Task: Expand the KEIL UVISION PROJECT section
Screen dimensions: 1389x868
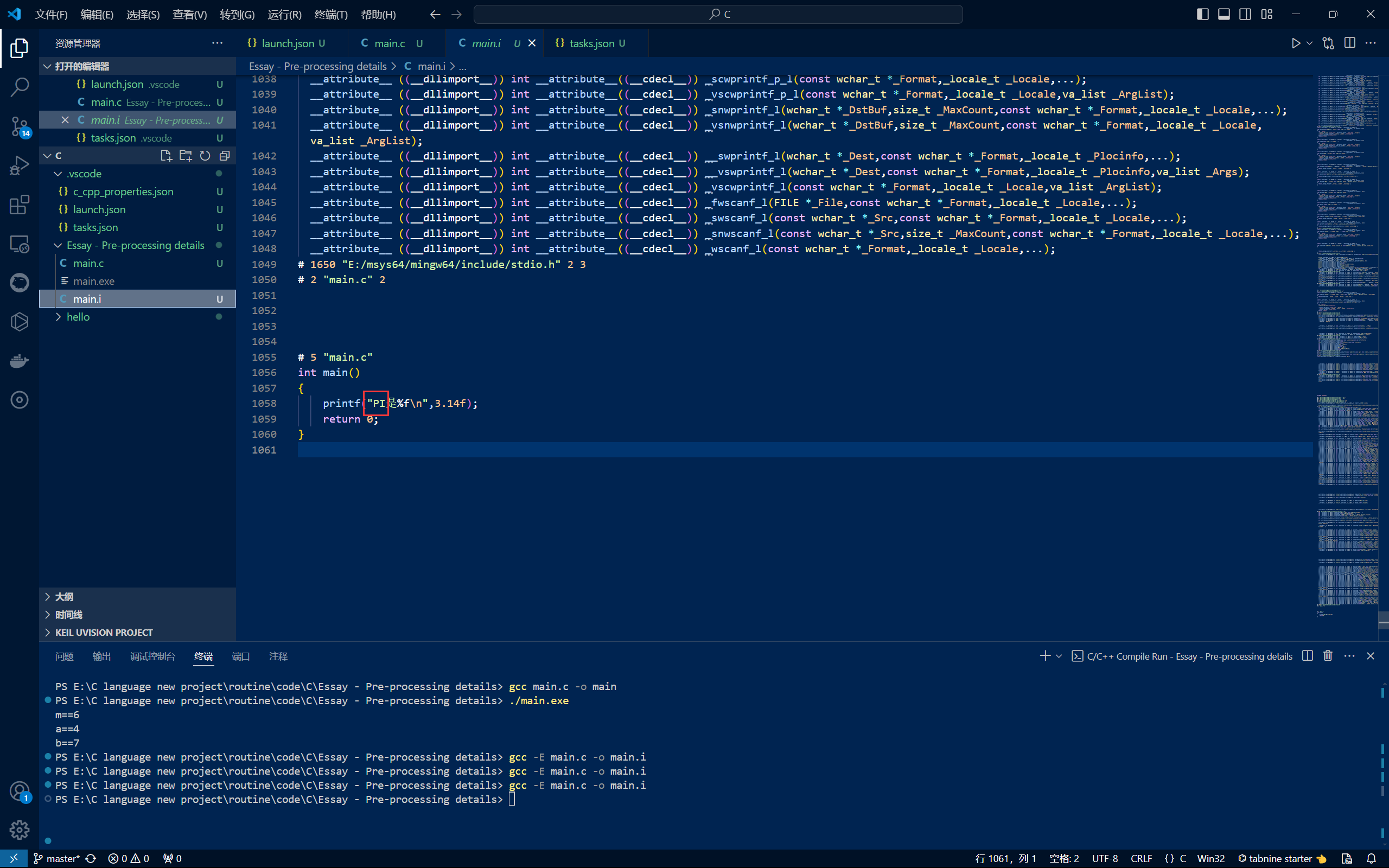Action: [138, 632]
